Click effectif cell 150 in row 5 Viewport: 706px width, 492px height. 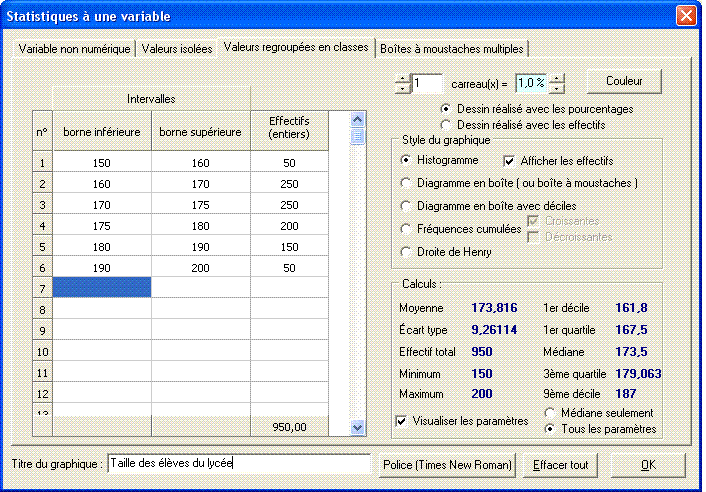(289, 247)
